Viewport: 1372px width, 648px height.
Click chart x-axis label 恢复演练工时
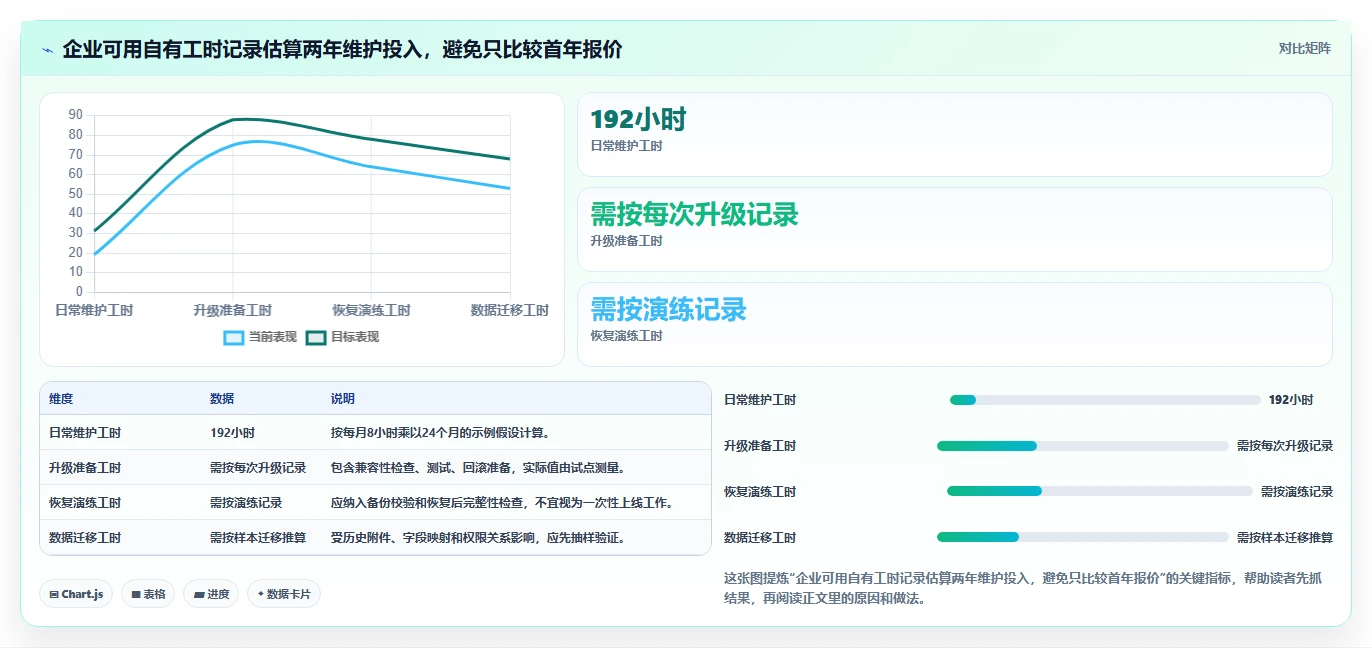[x=371, y=311]
